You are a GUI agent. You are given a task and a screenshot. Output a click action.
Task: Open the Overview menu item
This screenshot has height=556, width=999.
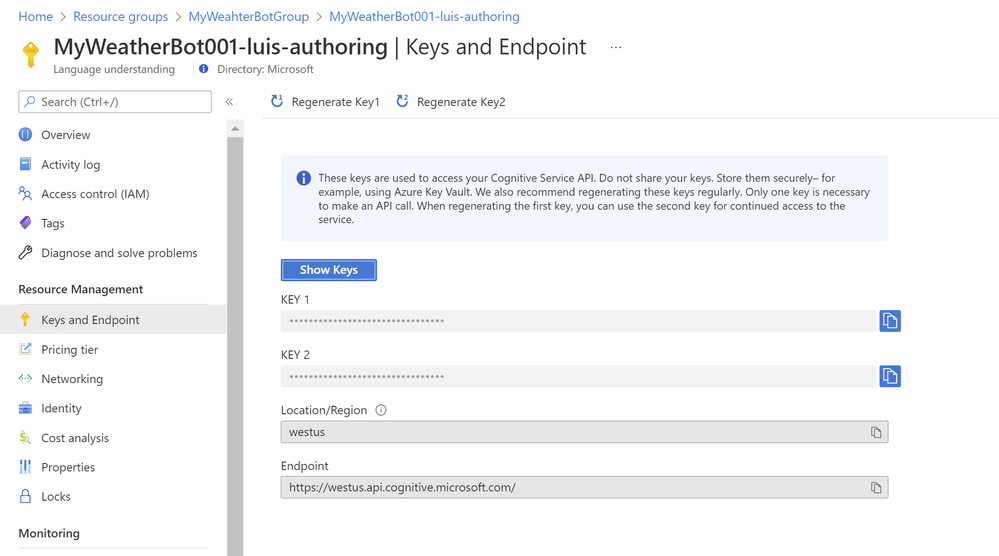tap(65, 135)
